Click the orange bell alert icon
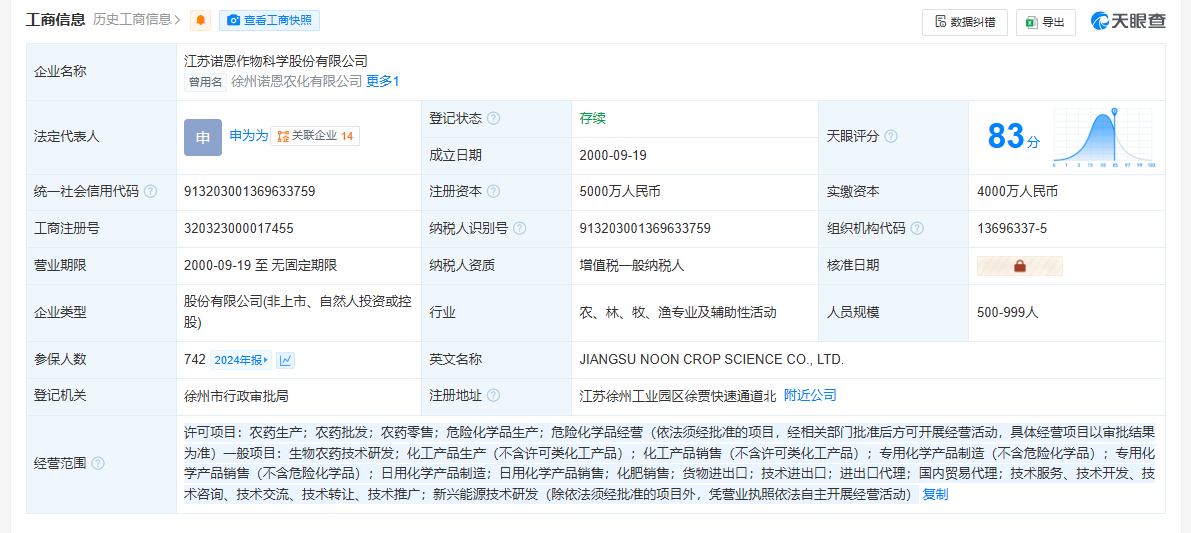Viewport: 1191px width, 533px height. (201, 20)
